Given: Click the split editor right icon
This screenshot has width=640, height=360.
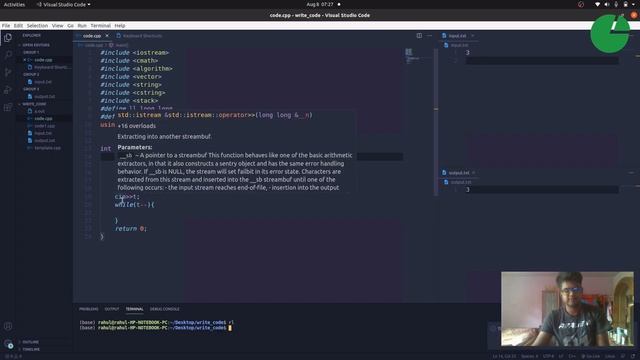Looking at the screenshot, I should click(419, 36).
